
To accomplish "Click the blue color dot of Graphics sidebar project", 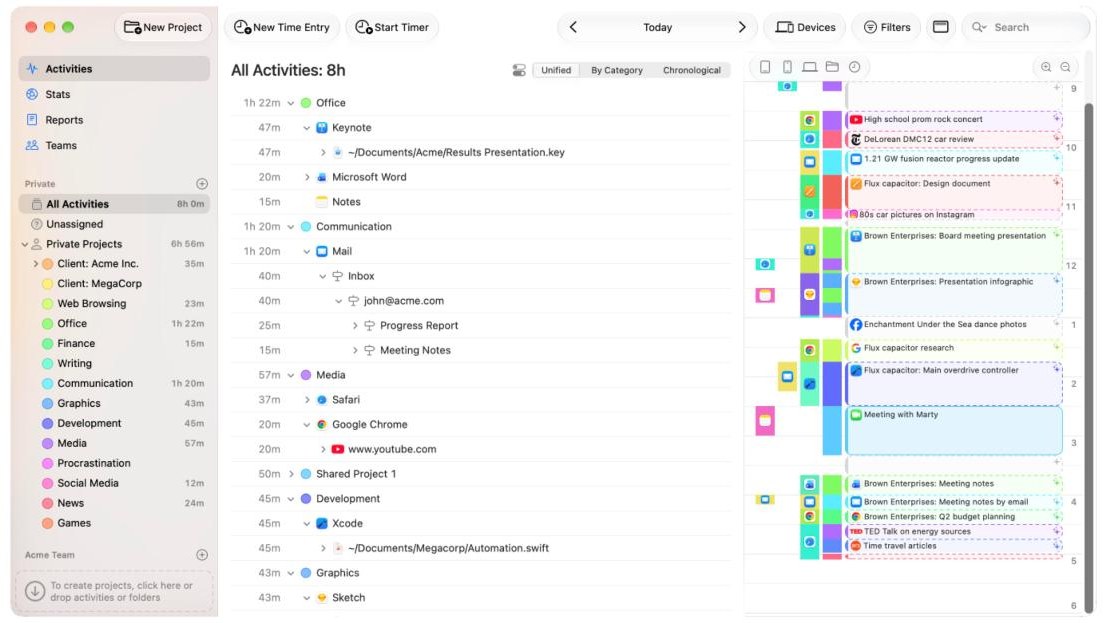I will point(47,403).
